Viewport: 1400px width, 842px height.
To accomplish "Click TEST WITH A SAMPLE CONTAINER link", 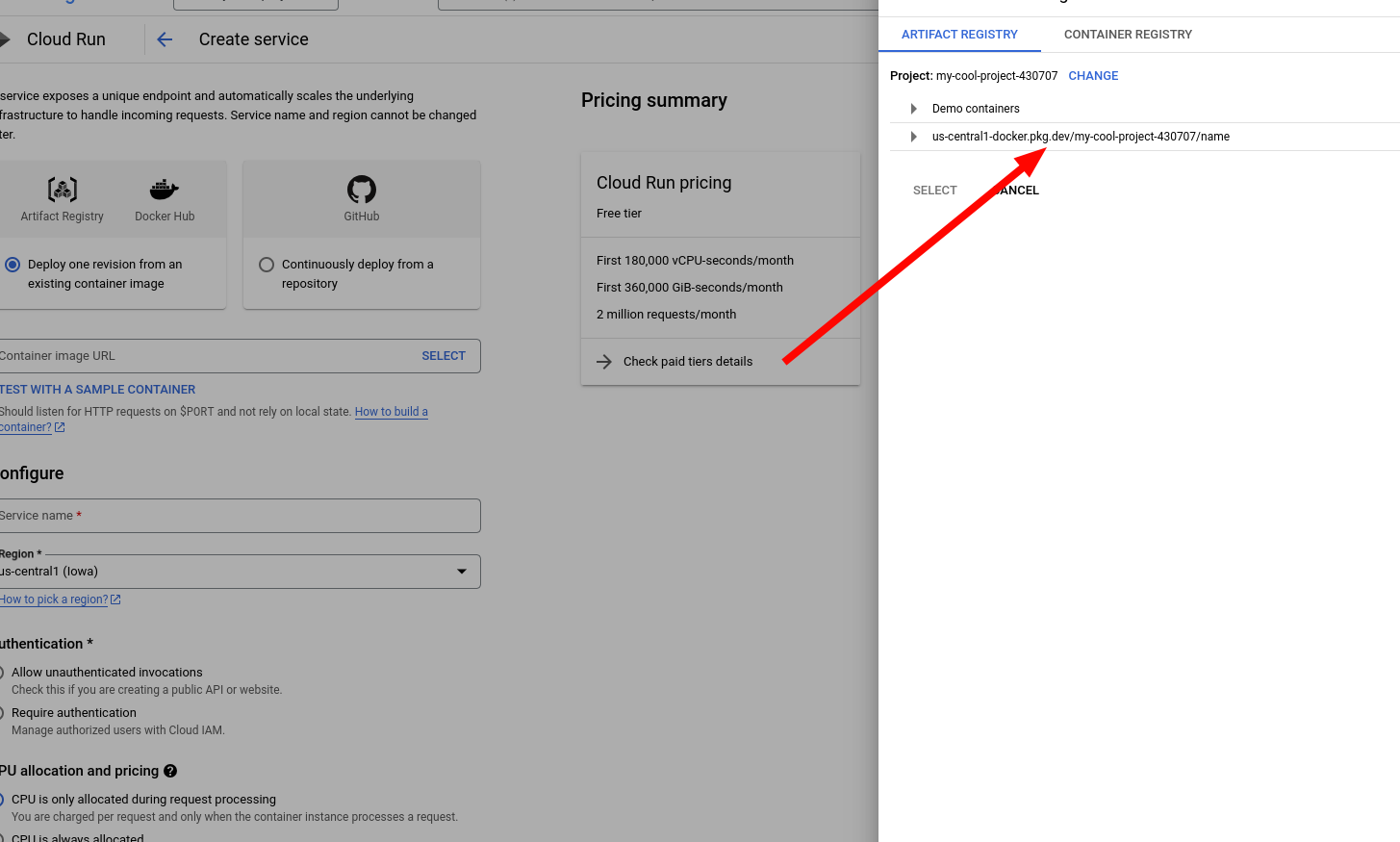I will pos(97,390).
